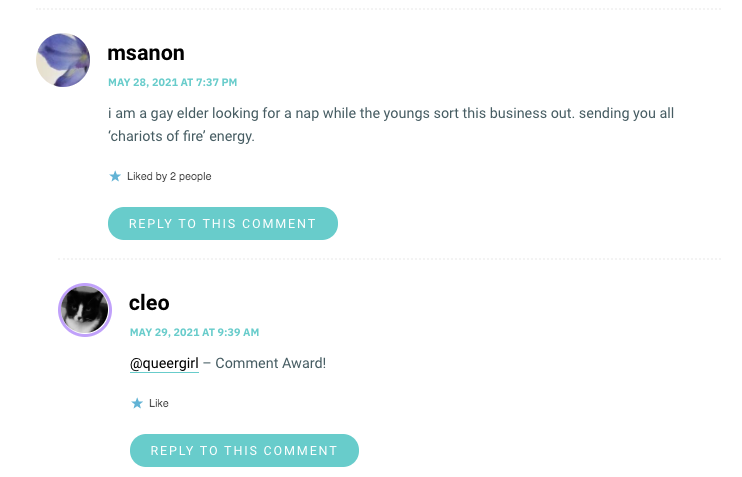Image resolution: width=742 pixels, height=477 pixels.
Task: Click the star icon beside Liked by 2 people
Action: coord(115,177)
